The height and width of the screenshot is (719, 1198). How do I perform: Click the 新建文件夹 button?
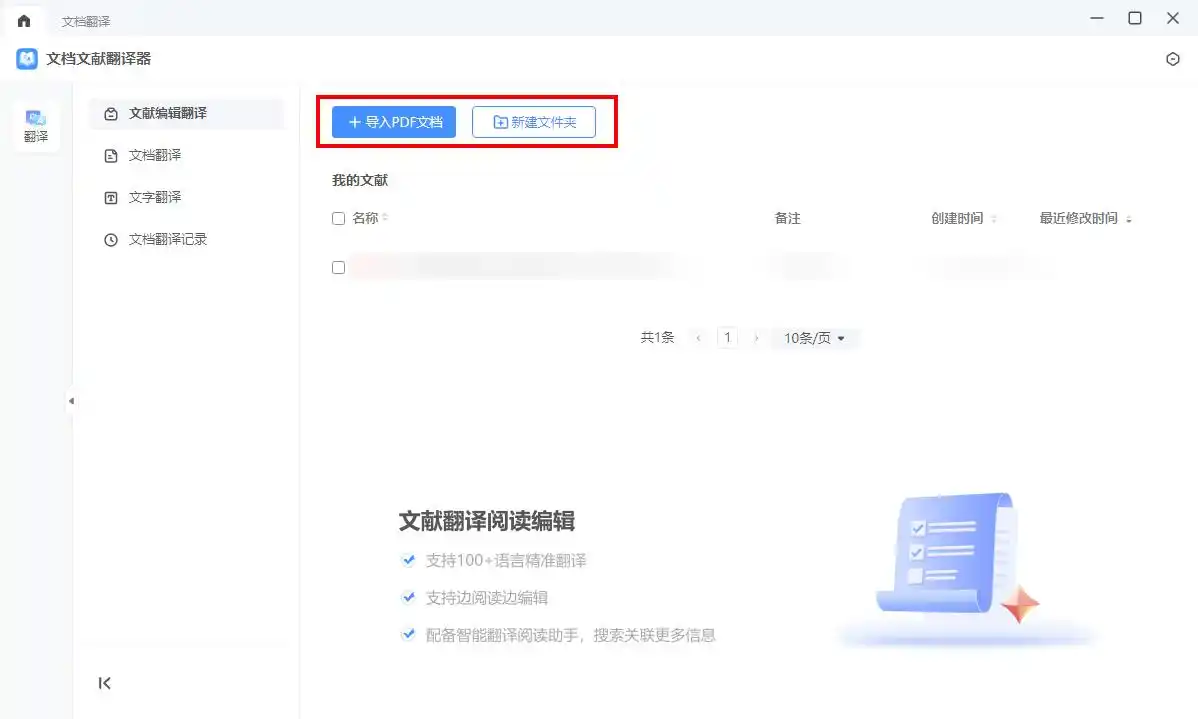click(x=535, y=121)
